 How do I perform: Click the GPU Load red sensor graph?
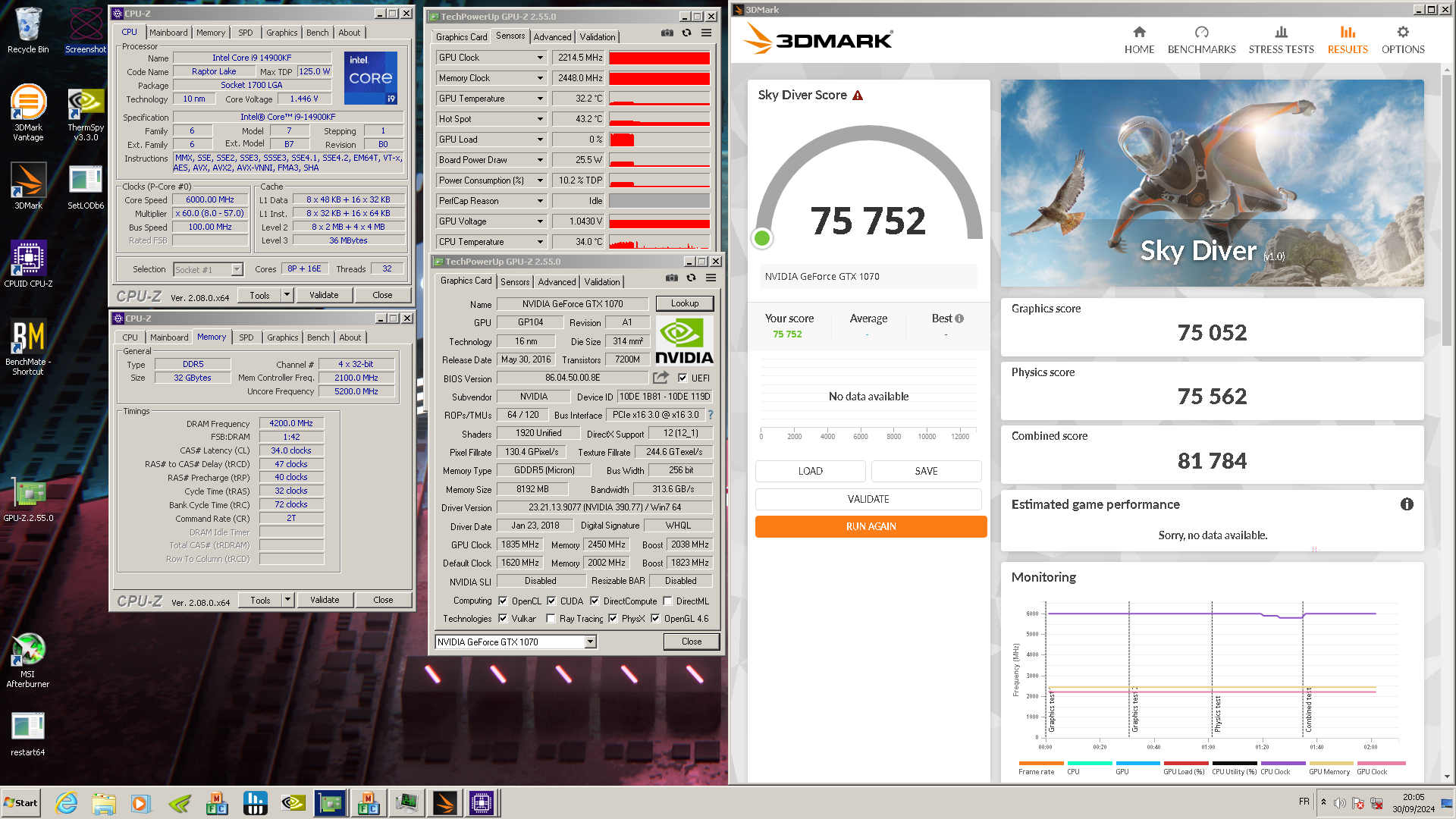(x=659, y=140)
